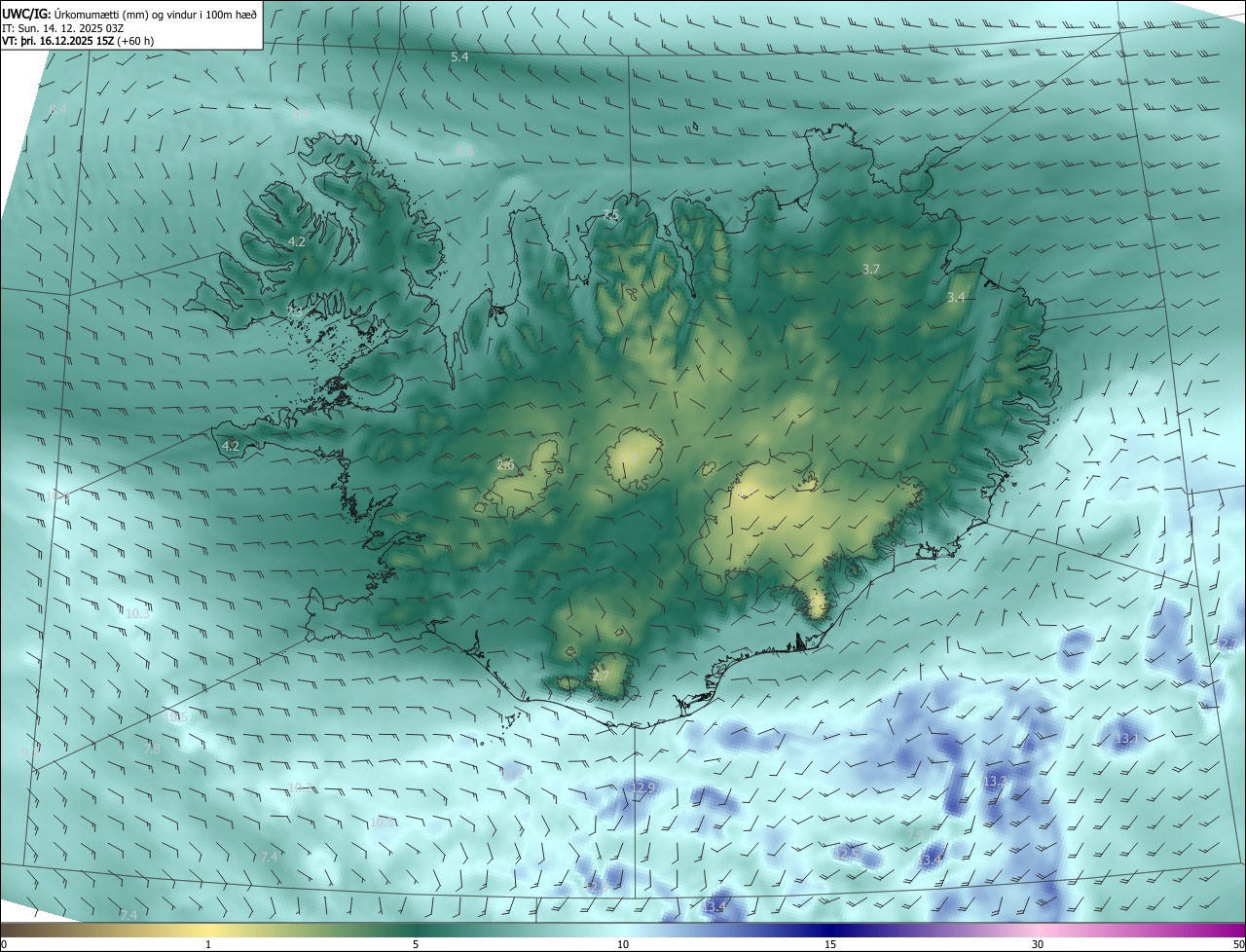This screenshot has width=1246, height=952.
Task: Click the VT: þri. 16.12.2025 15Z line
Action: pyautogui.click(x=78, y=42)
